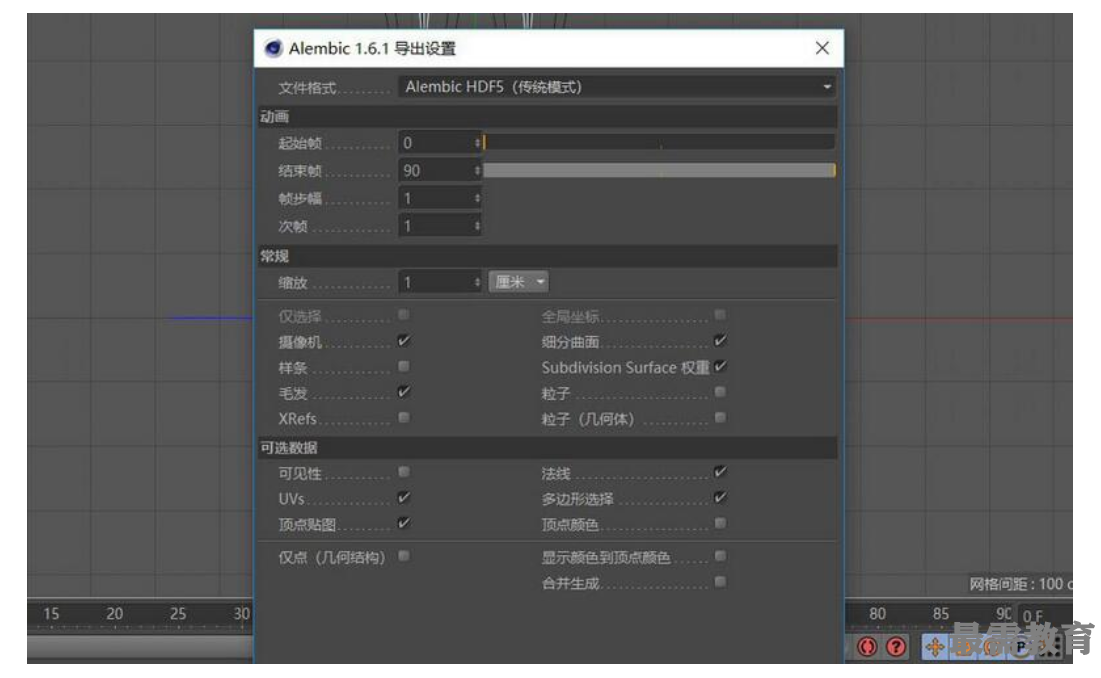Enable the 样条 checkbox
Image resolution: width=1101 pixels, height=678 pixels.
[x=404, y=366]
